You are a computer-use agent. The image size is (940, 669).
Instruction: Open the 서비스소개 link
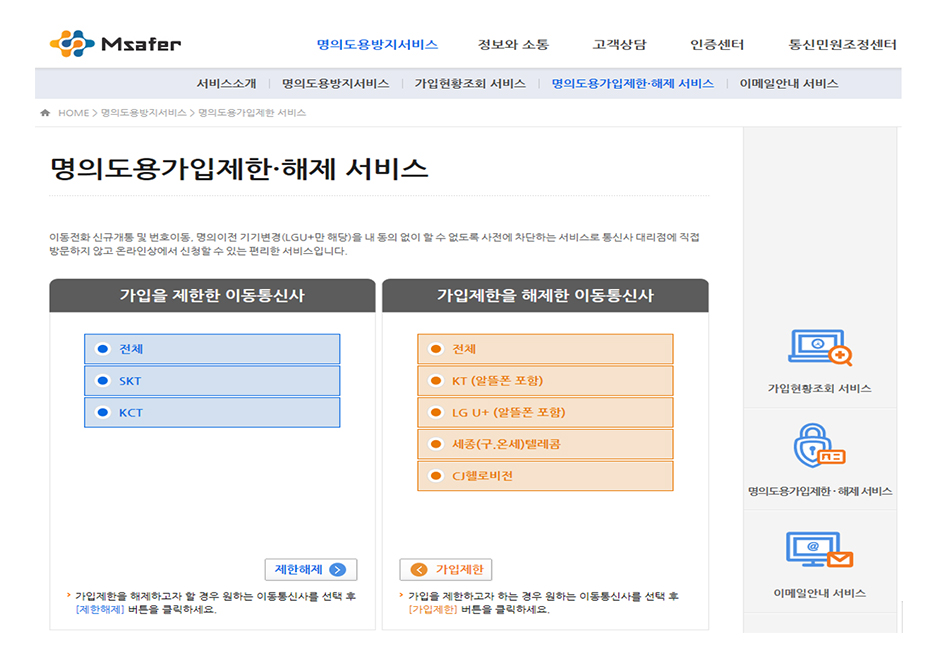point(229,83)
